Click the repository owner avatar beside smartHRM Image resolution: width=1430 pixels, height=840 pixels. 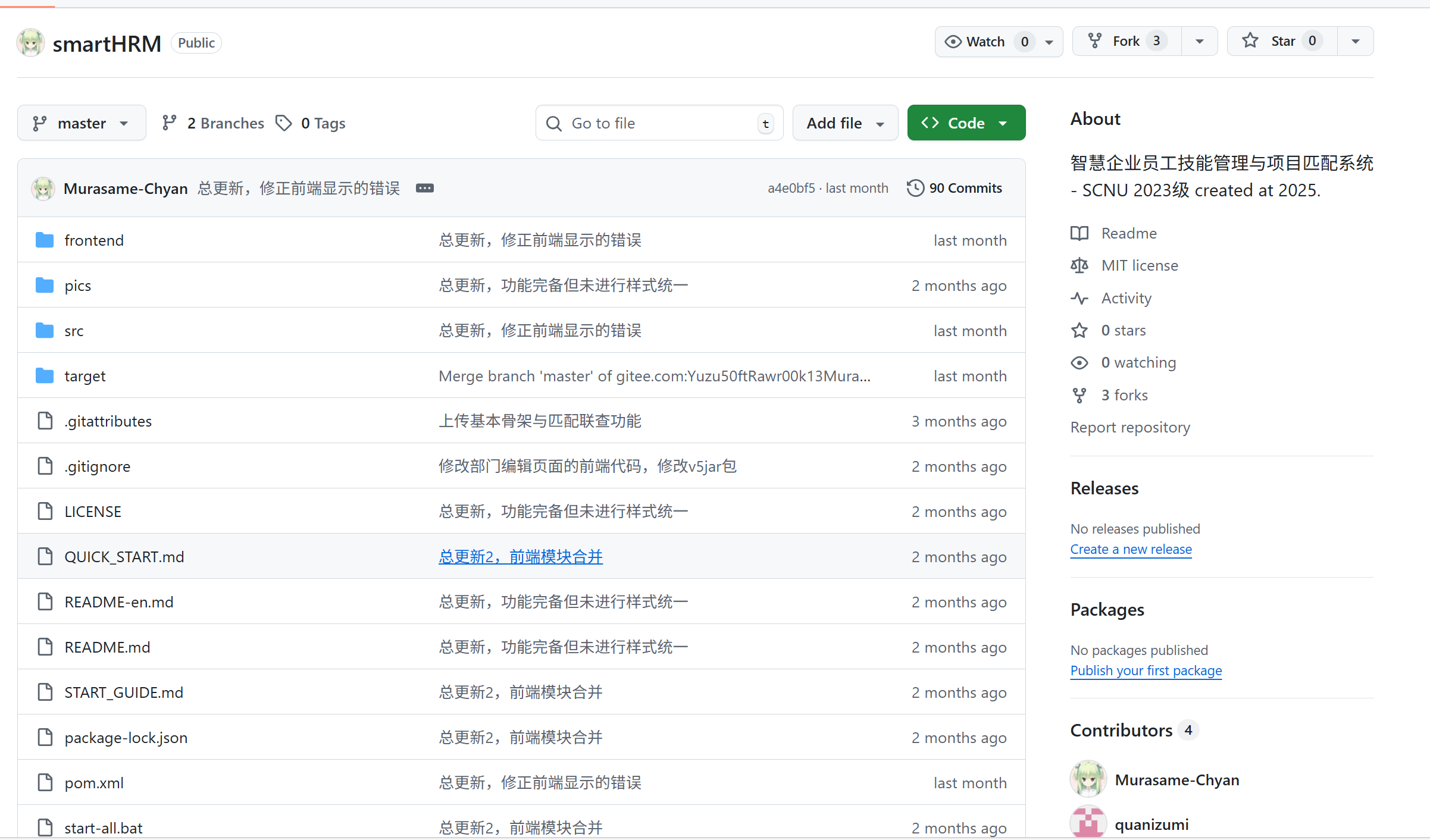tap(30, 43)
